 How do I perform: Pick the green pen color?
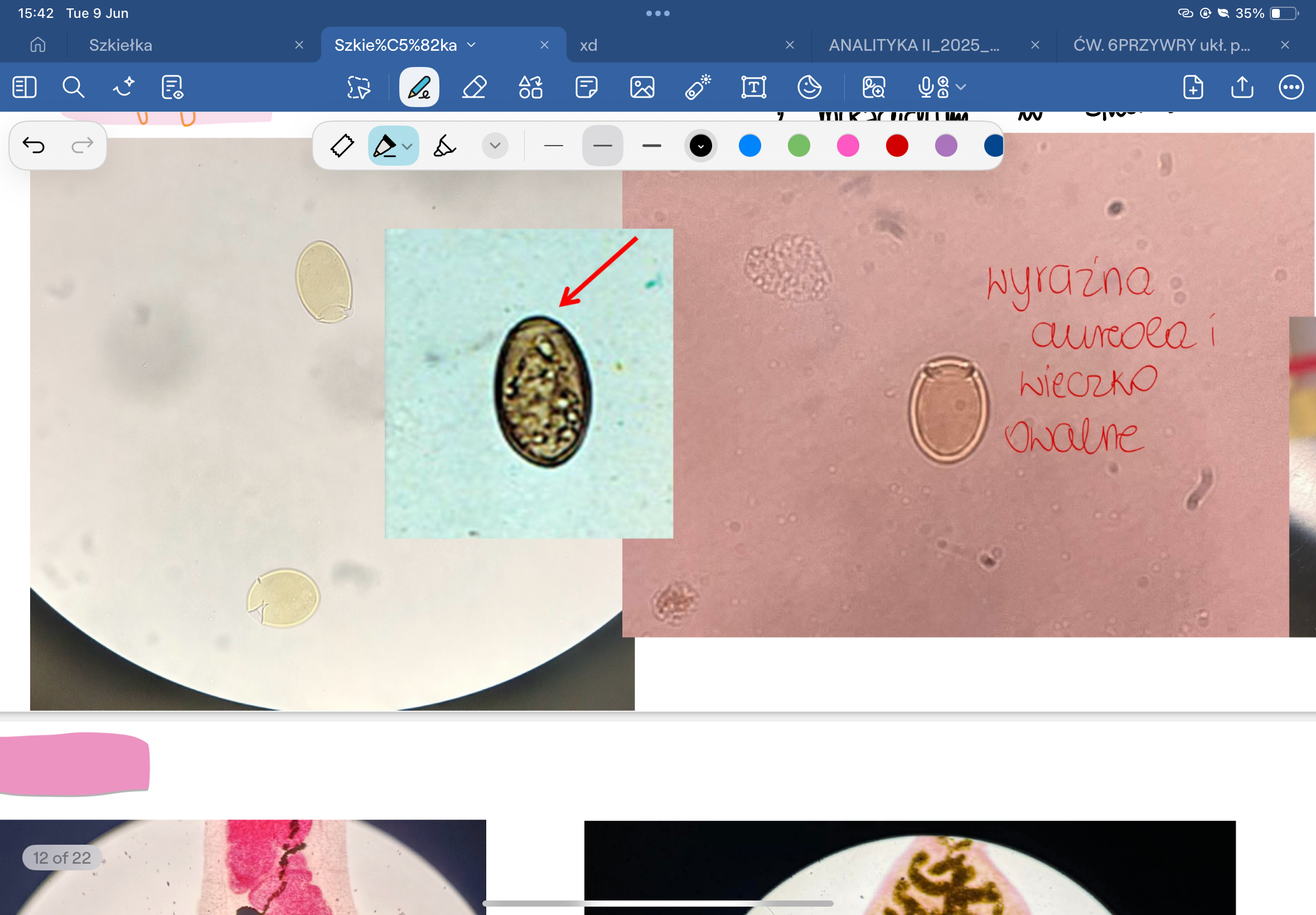tap(799, 146)
